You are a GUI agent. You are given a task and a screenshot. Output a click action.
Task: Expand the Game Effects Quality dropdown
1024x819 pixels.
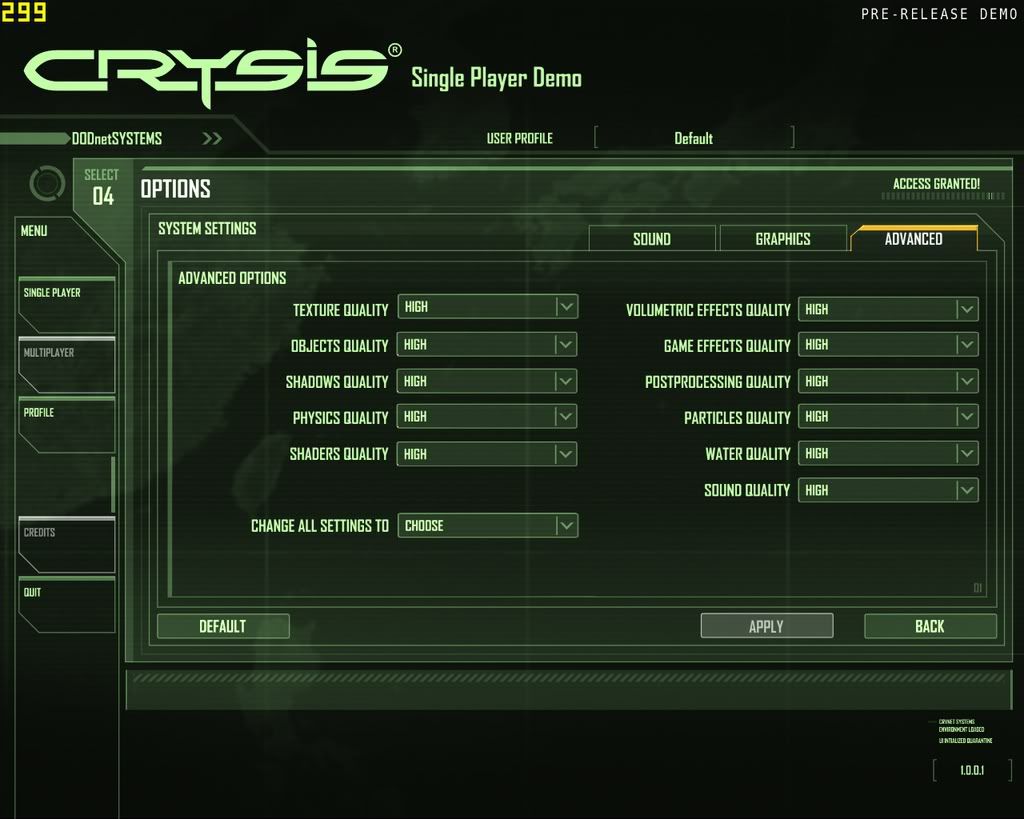888,345
